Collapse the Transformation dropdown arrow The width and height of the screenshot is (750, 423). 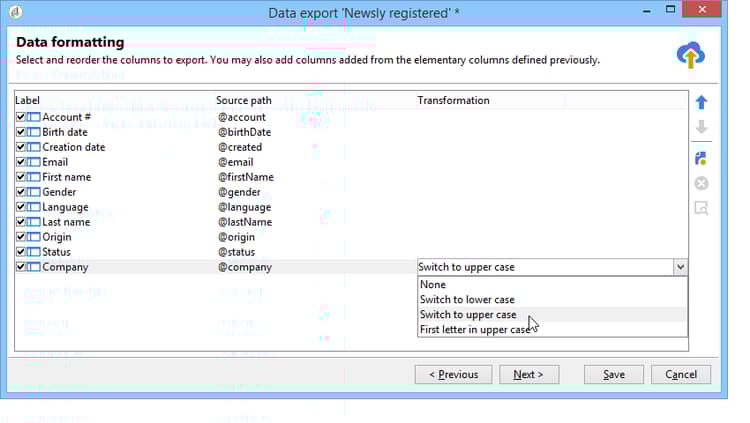[x=680, y=267]
